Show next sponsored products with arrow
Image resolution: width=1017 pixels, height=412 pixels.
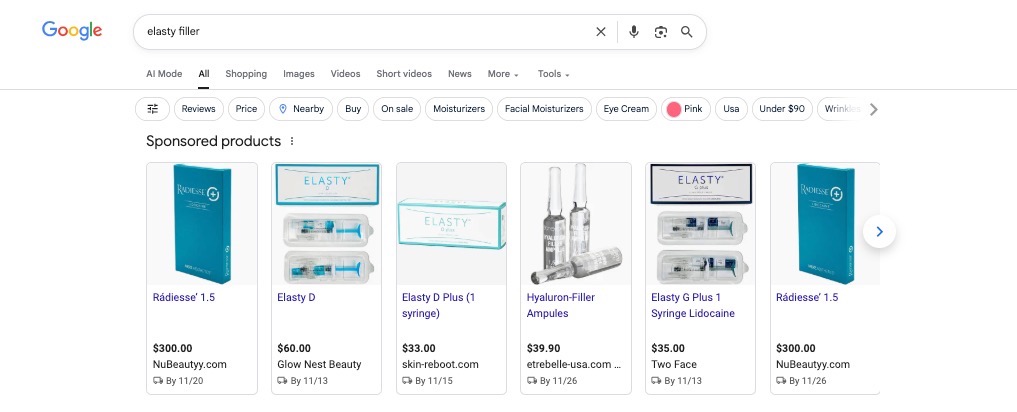point(879,232)
